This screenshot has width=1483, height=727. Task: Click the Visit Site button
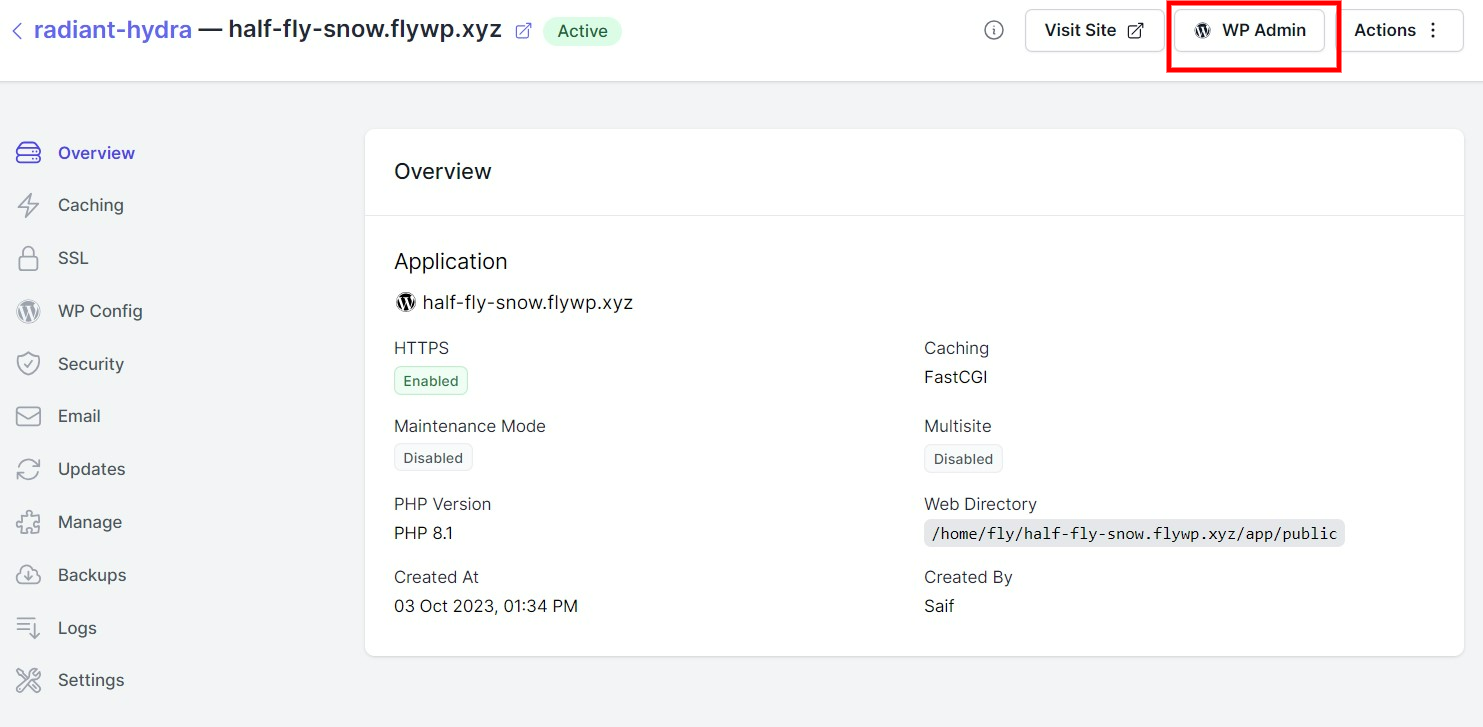[x=1094, y=30]
